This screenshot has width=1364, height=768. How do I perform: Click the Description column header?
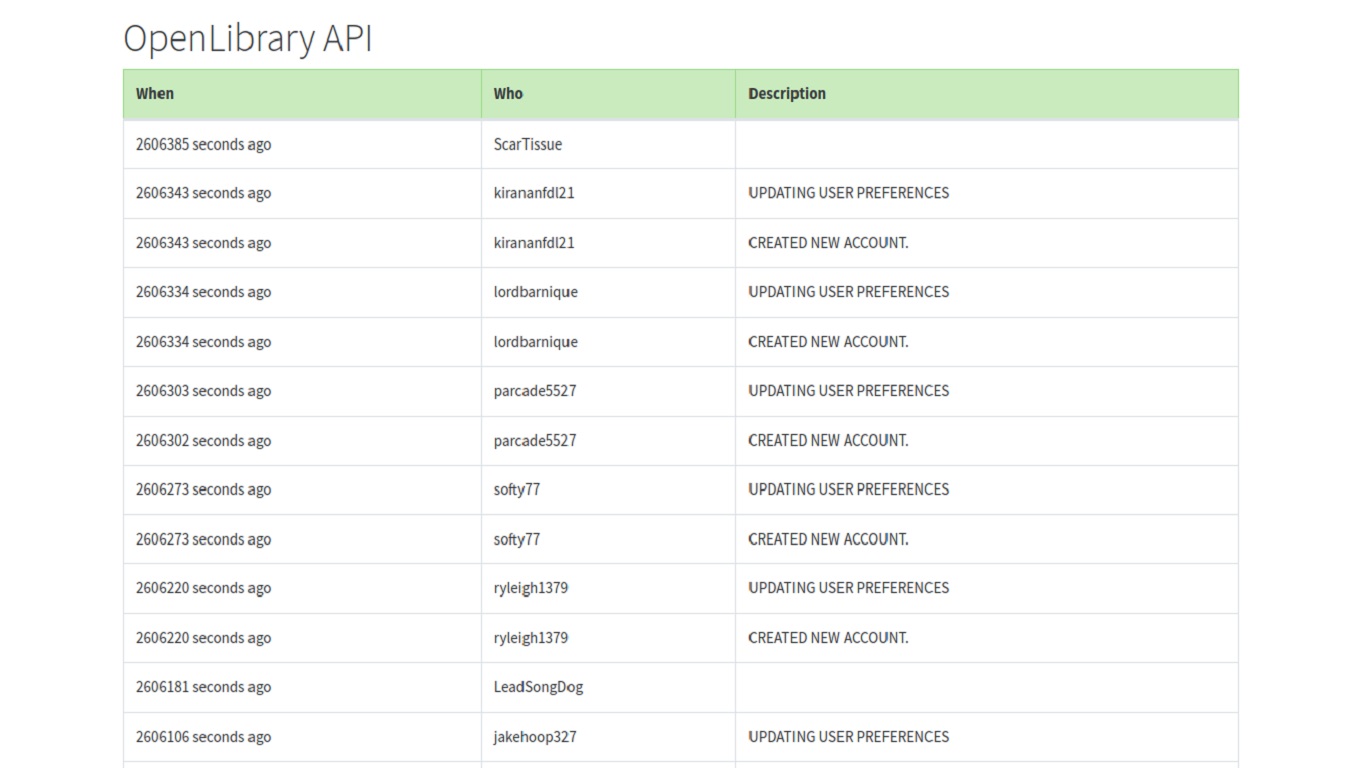786,94
